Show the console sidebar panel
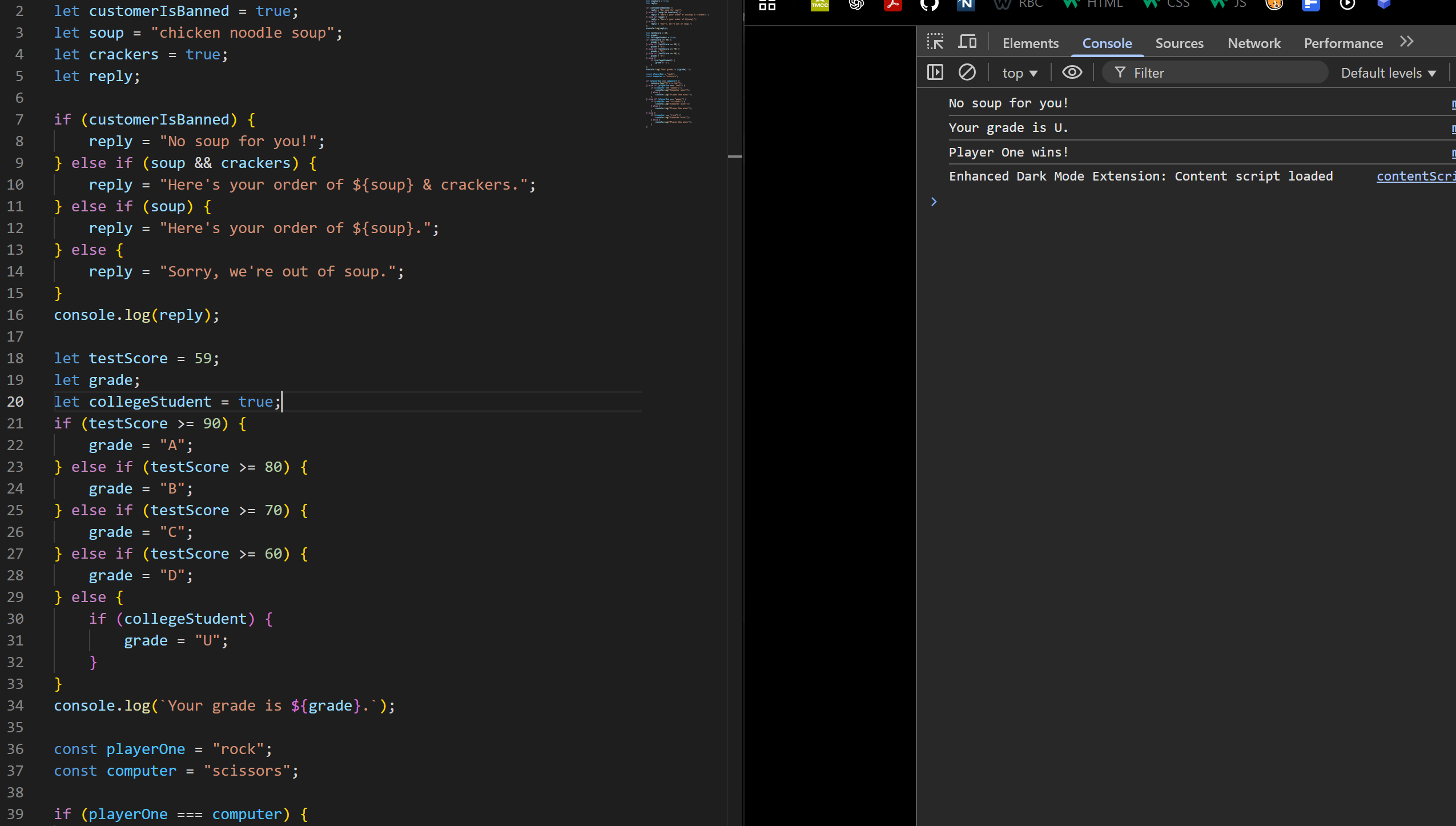This screenshot has height=826, width=1456. pos(935,73)
